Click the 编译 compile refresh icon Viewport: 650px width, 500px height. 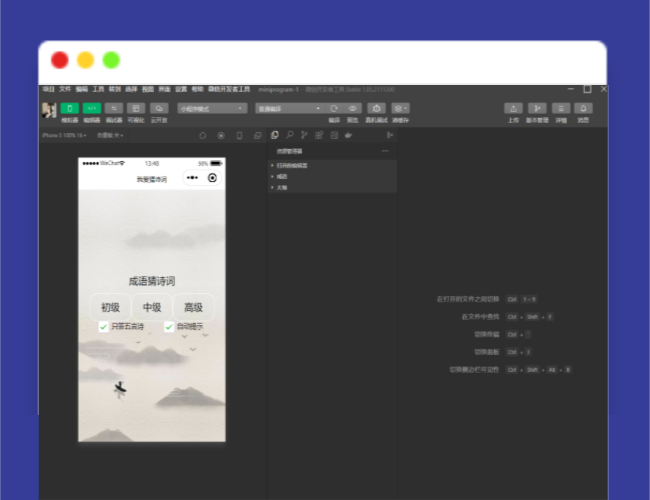pos(334,108)
